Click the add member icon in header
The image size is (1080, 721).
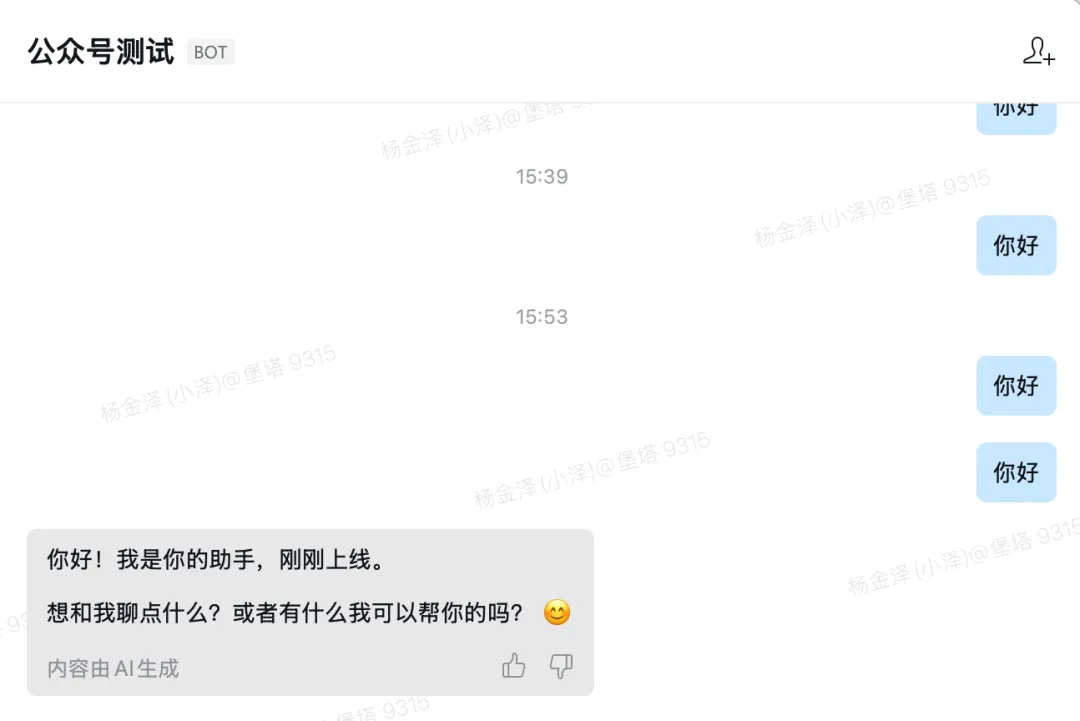(1039, 52)
